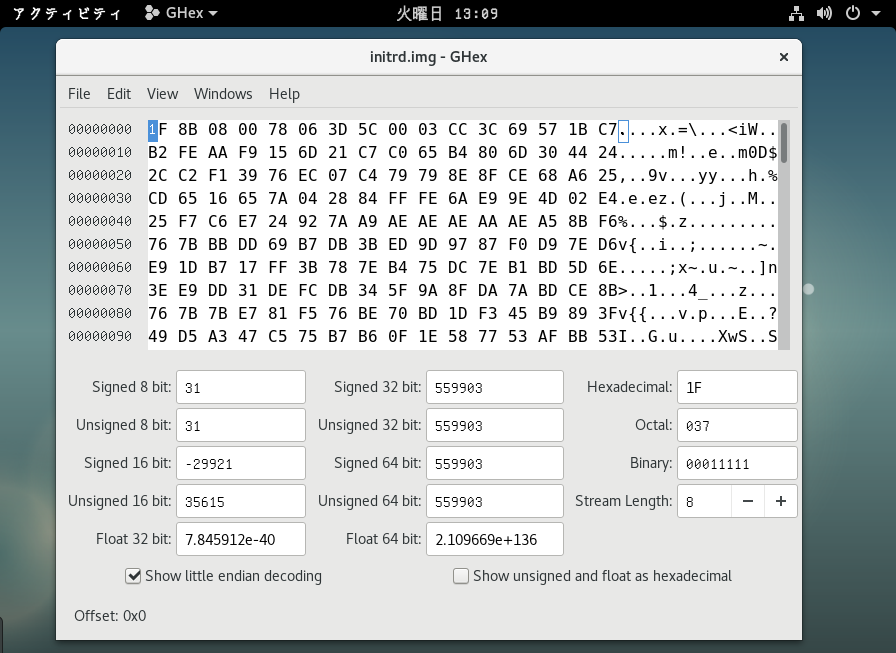Open the View menu
Viewport: 896px width, 653px height.
coord(161,93)
